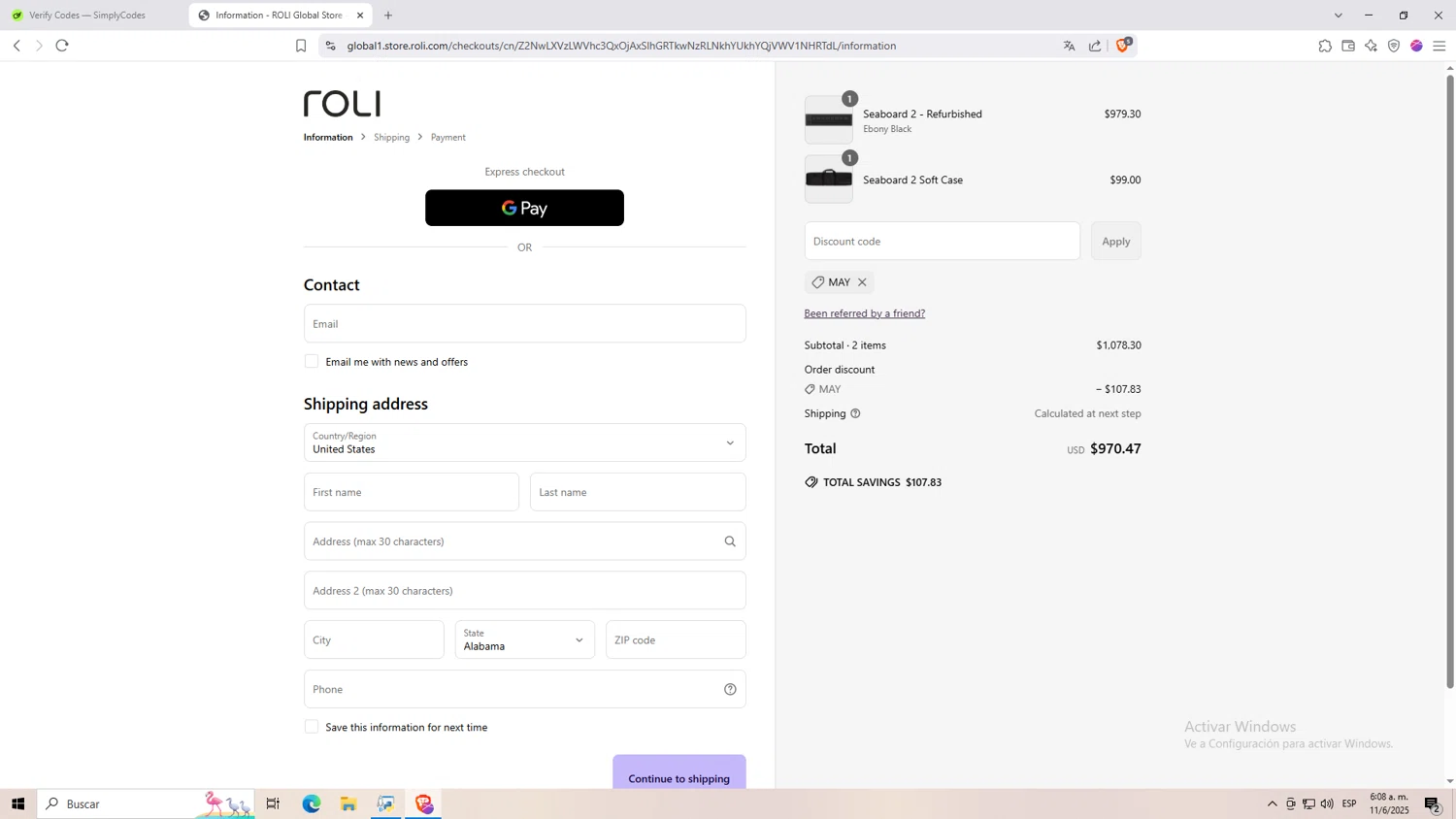
Task: Click First name field
Action: tap(412, 492)
